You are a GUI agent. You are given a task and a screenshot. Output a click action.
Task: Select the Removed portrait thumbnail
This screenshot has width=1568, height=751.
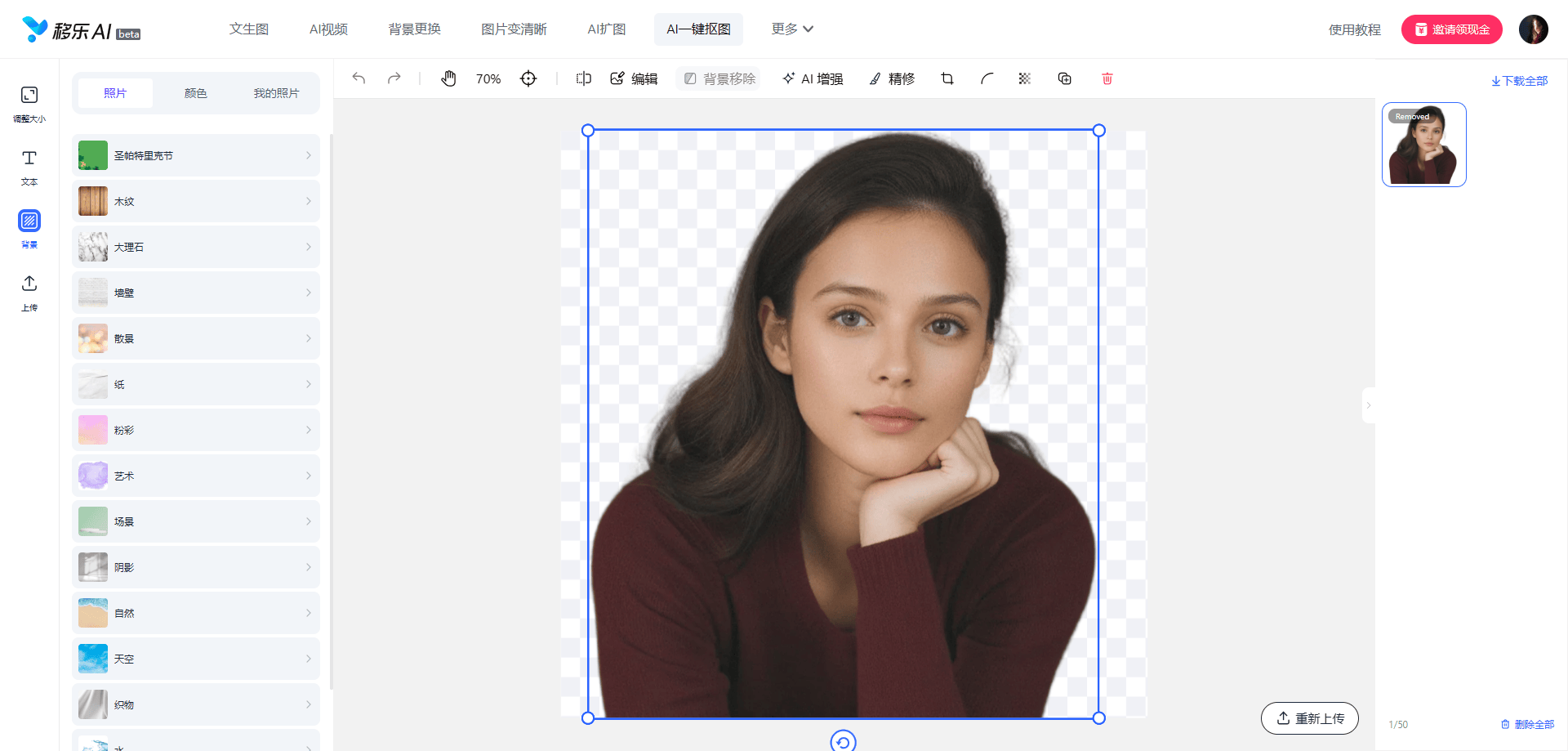tap(1423, 145)
